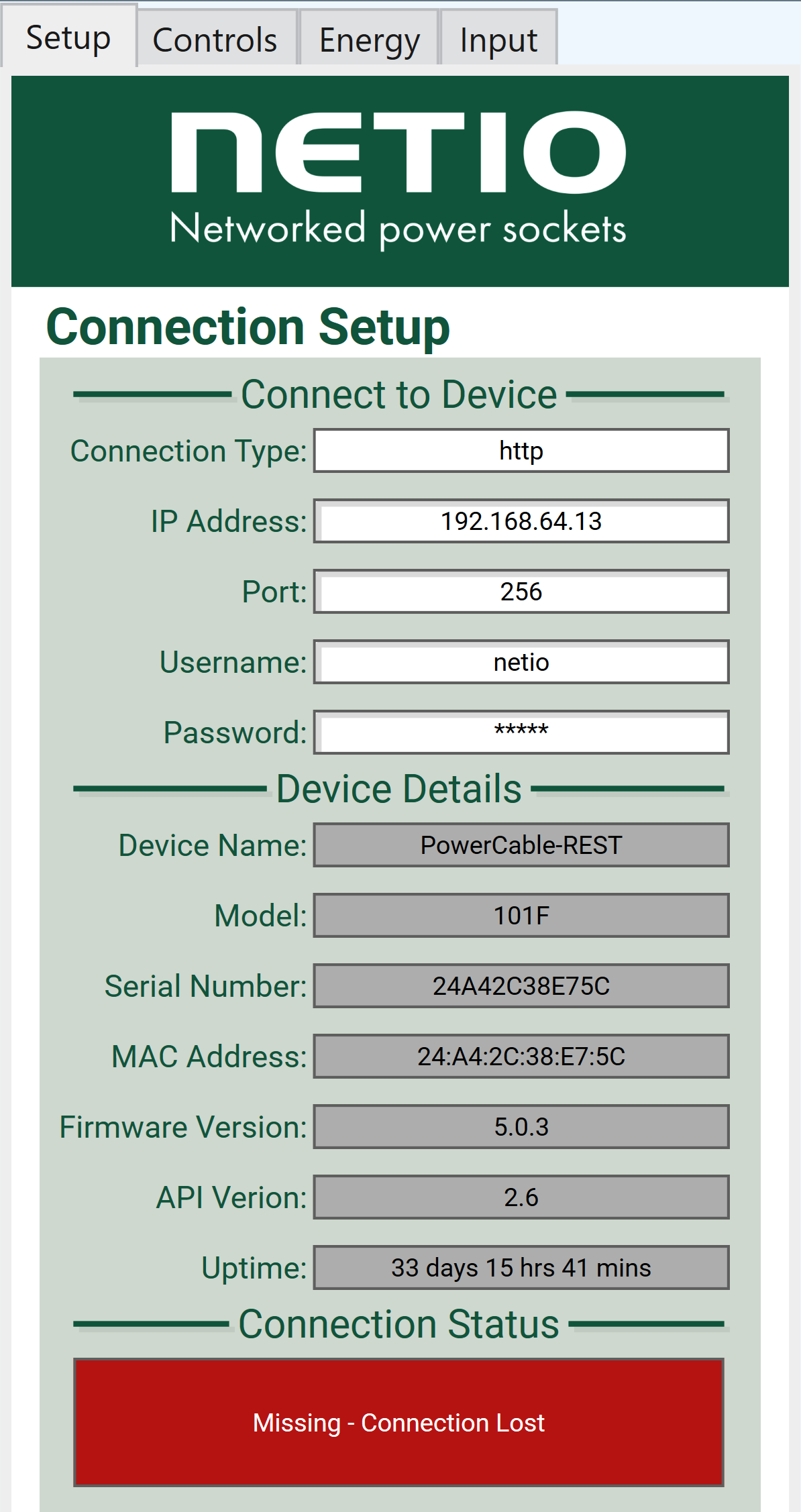The width and height of the screenshot is (801, 1512).
Task: Click the Firmware Version 5.0.3 field
Action: (x=521, y=1127)
